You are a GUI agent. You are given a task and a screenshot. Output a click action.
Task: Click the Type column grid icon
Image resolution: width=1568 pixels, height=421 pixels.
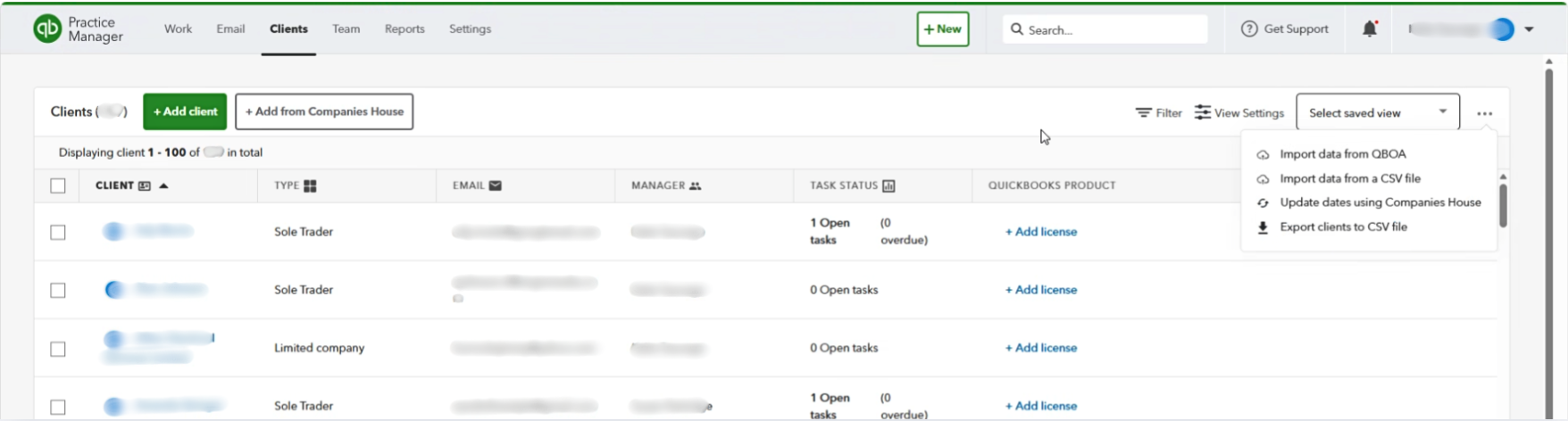(310, 186)
